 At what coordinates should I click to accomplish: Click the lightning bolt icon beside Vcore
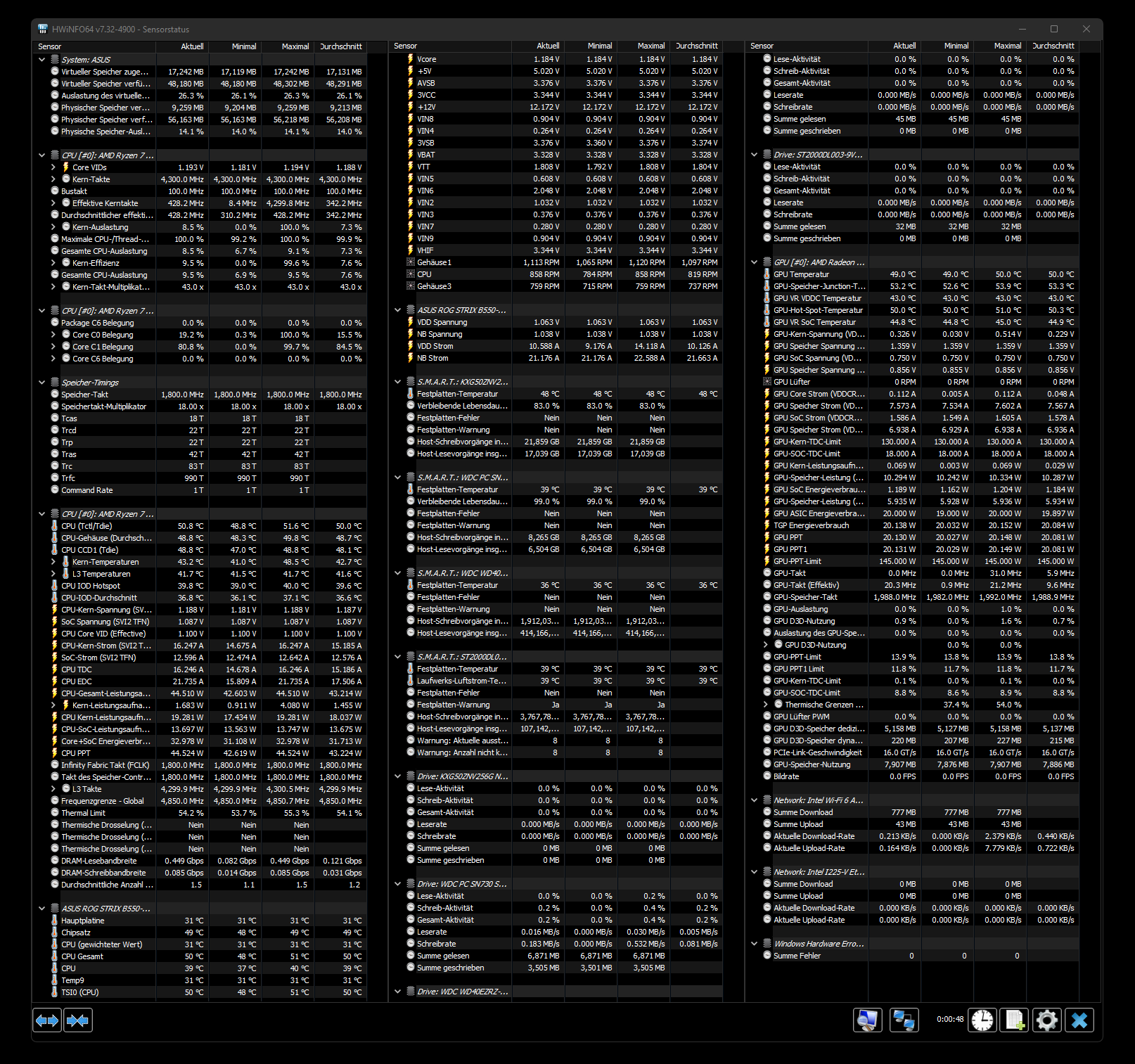(411, 59)
